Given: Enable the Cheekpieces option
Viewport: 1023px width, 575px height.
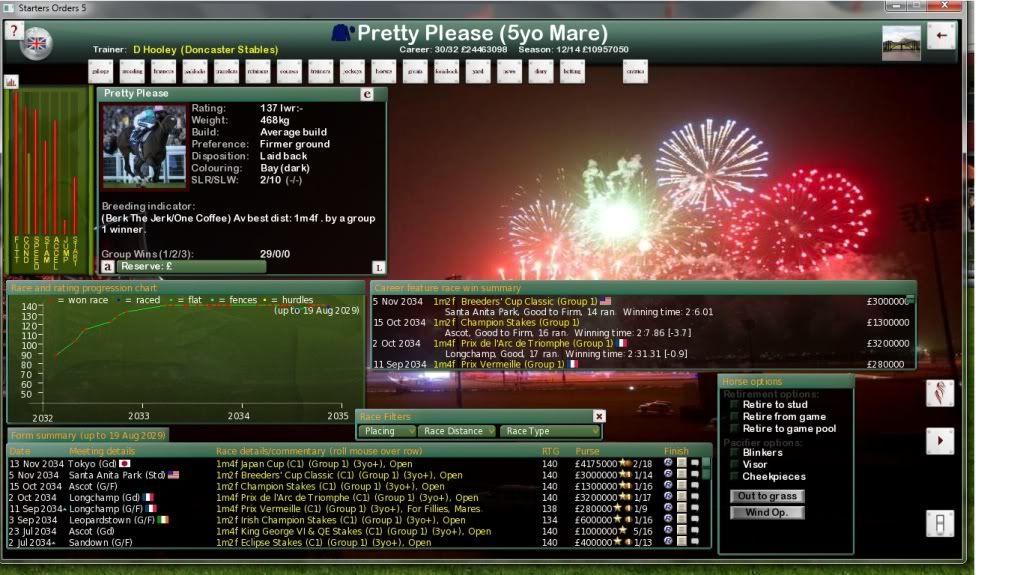Looking at the screenshot, I should point(735,476).
